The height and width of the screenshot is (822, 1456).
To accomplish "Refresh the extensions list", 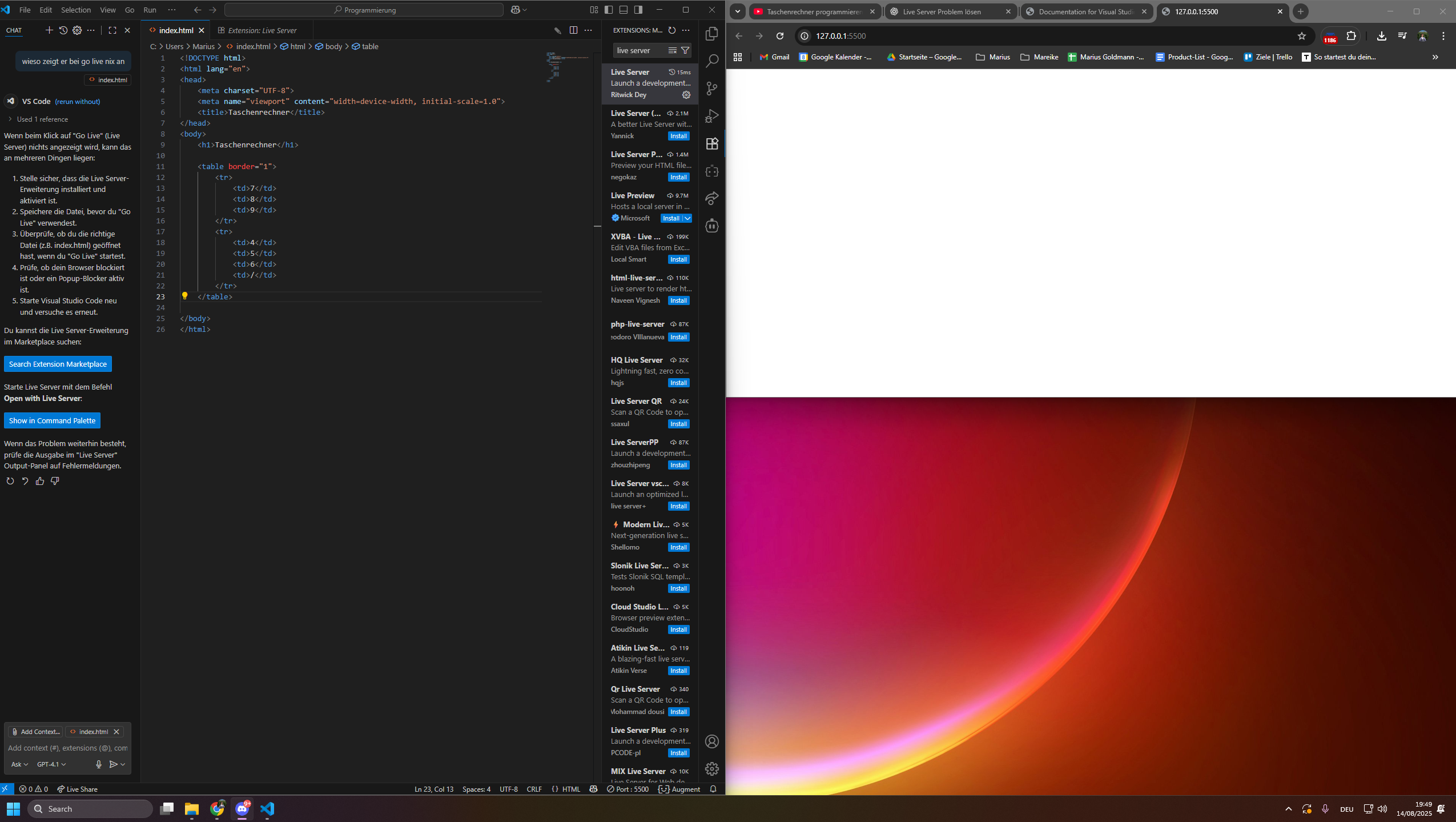I will click(672, 30).
